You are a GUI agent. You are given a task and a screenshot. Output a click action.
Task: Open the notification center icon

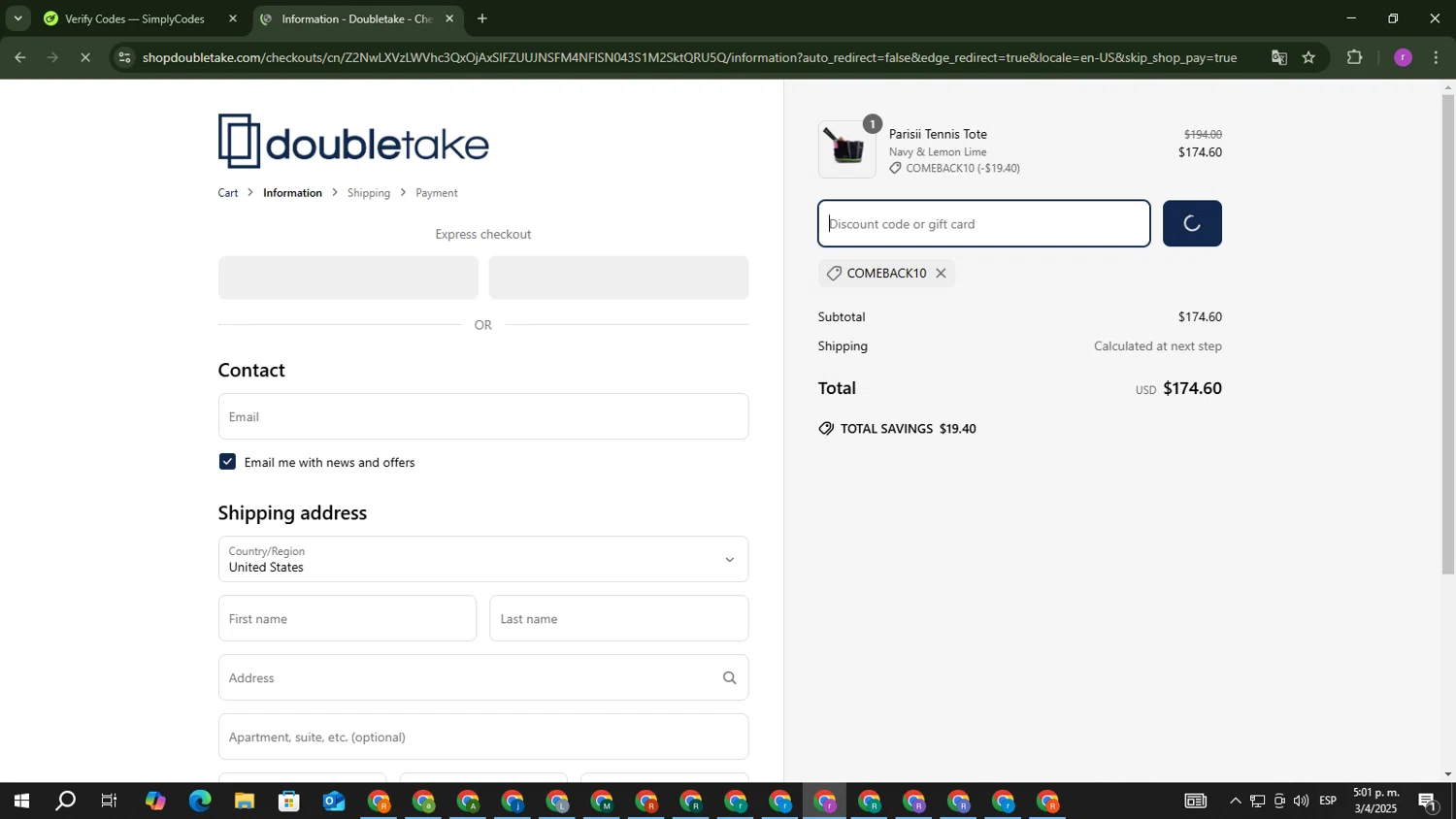point(1428,802)
